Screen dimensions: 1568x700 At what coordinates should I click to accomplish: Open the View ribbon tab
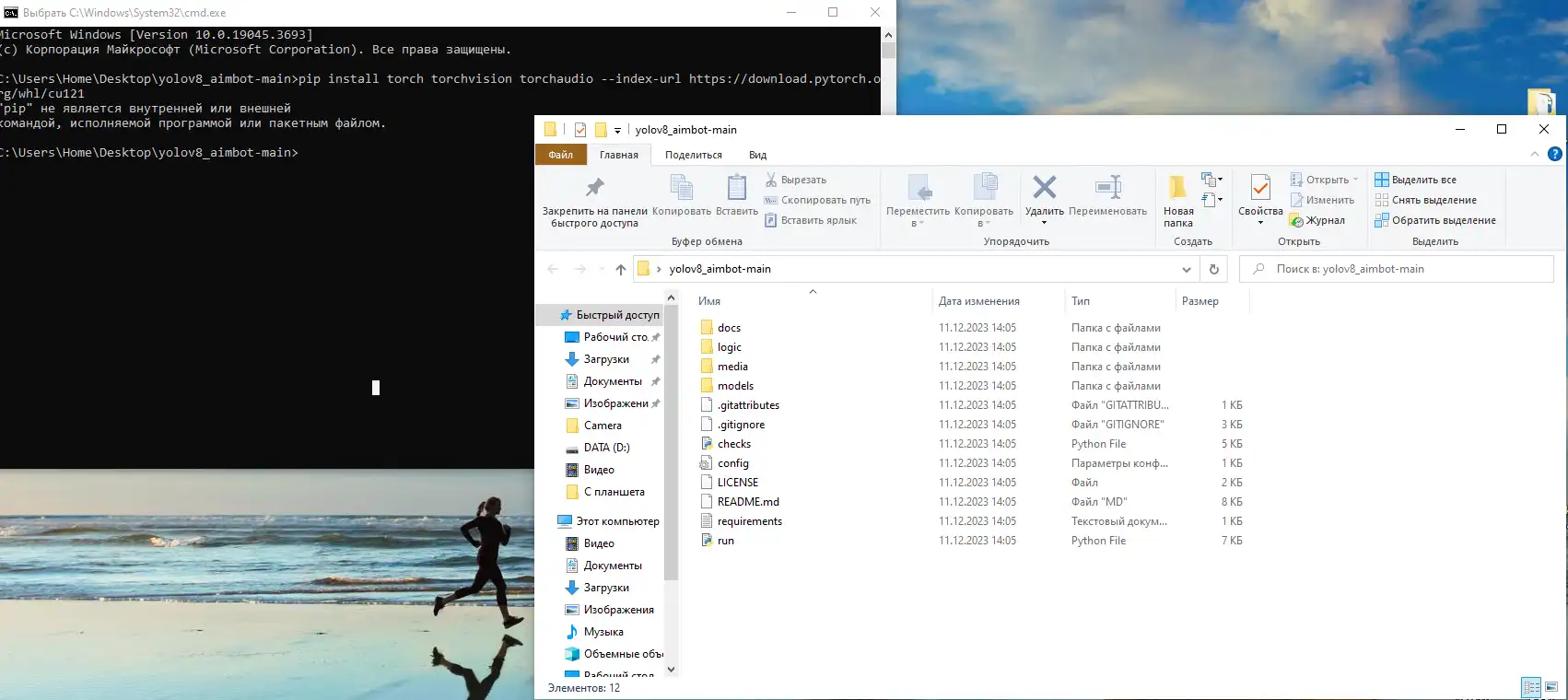(x=757, y=155)
